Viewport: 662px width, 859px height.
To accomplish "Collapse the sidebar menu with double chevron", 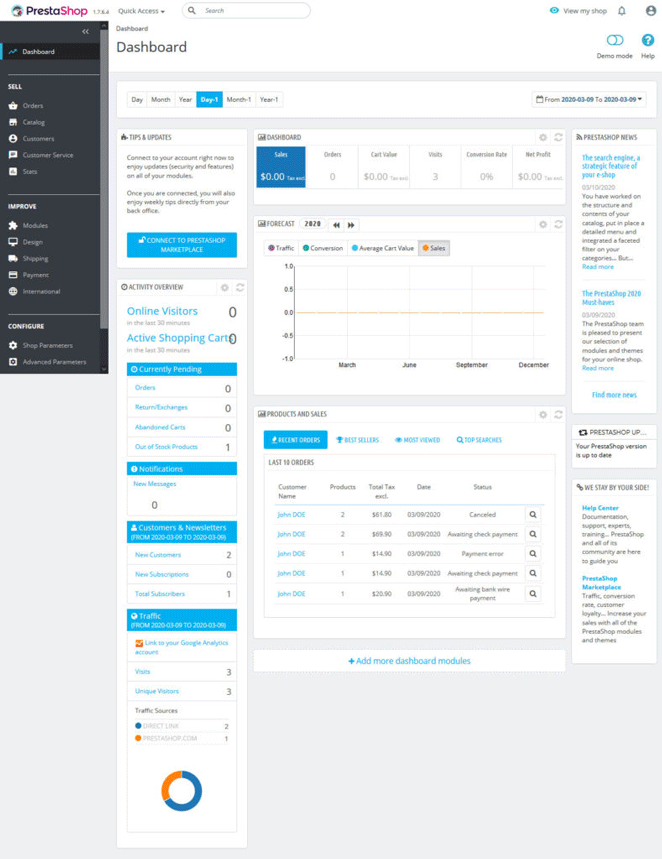I will point(85,32).
